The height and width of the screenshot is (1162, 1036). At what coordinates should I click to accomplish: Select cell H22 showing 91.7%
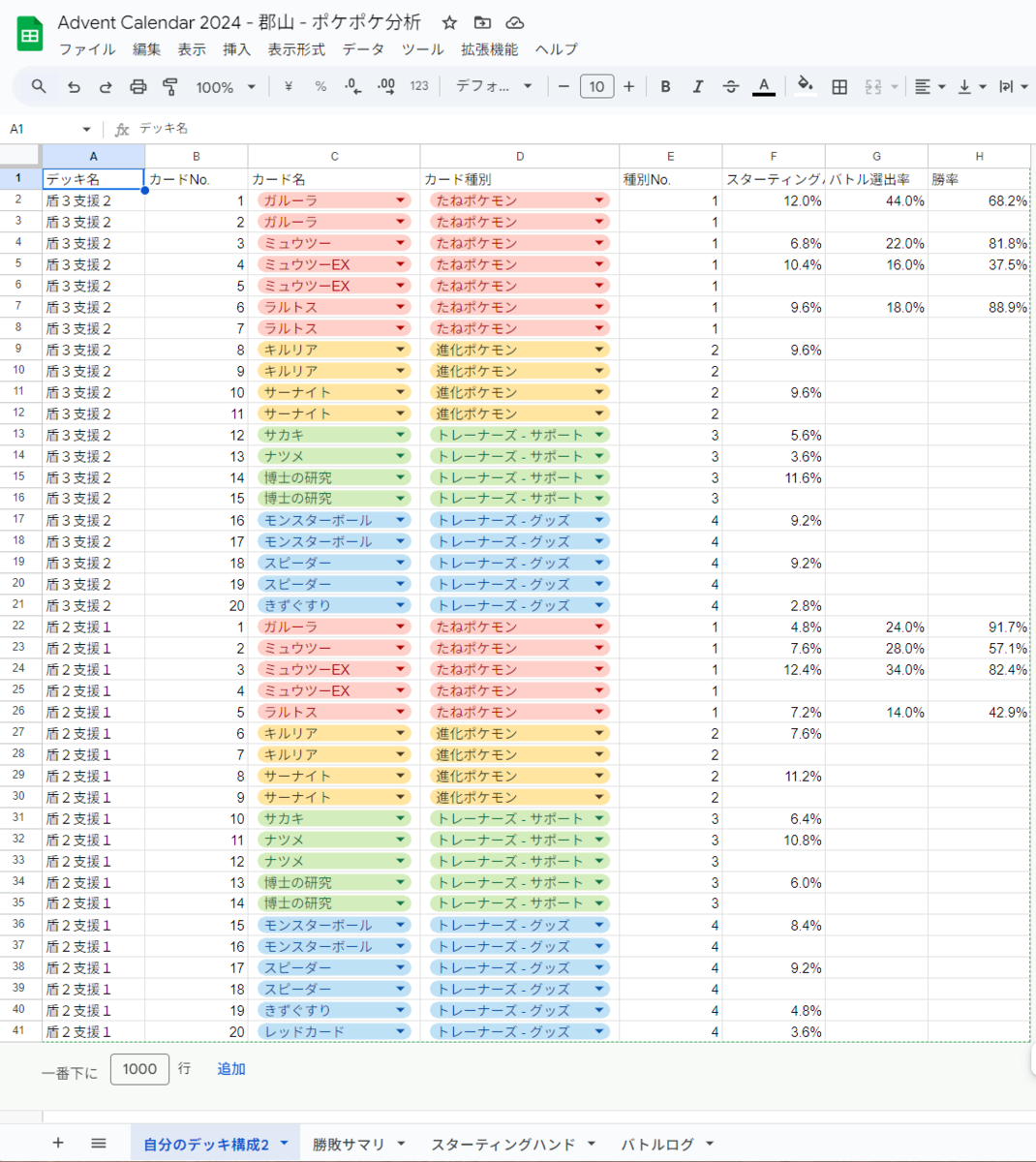tap(979, 627)
